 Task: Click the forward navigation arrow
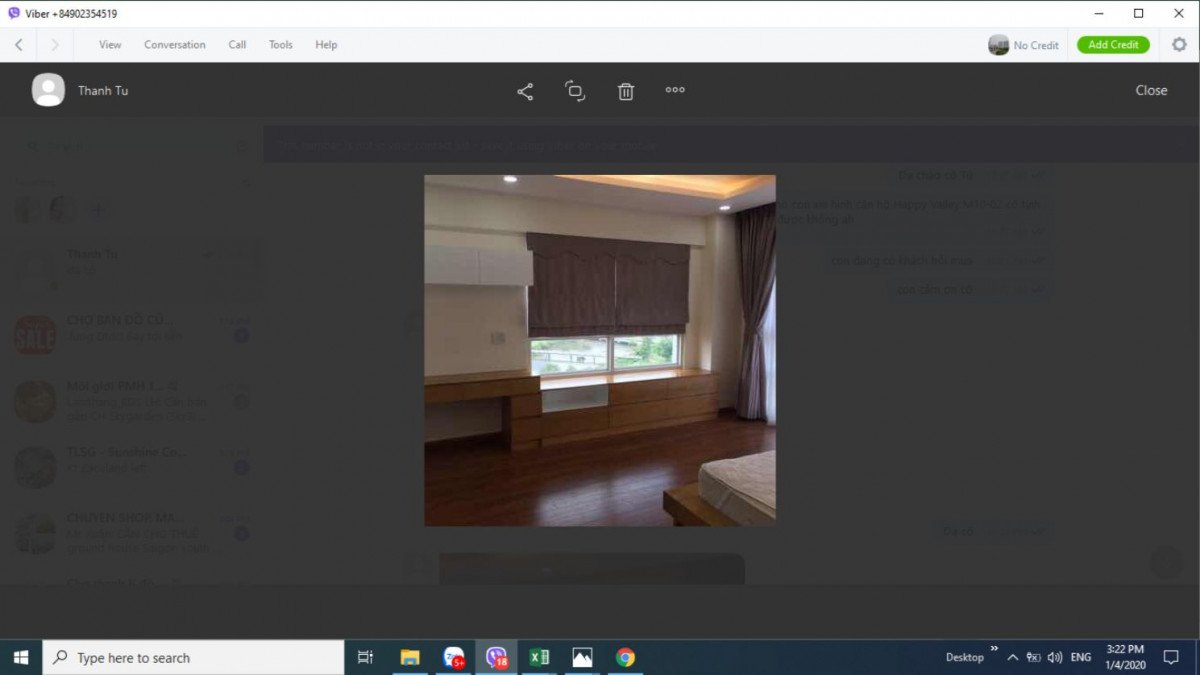click(x=54, y=45)
